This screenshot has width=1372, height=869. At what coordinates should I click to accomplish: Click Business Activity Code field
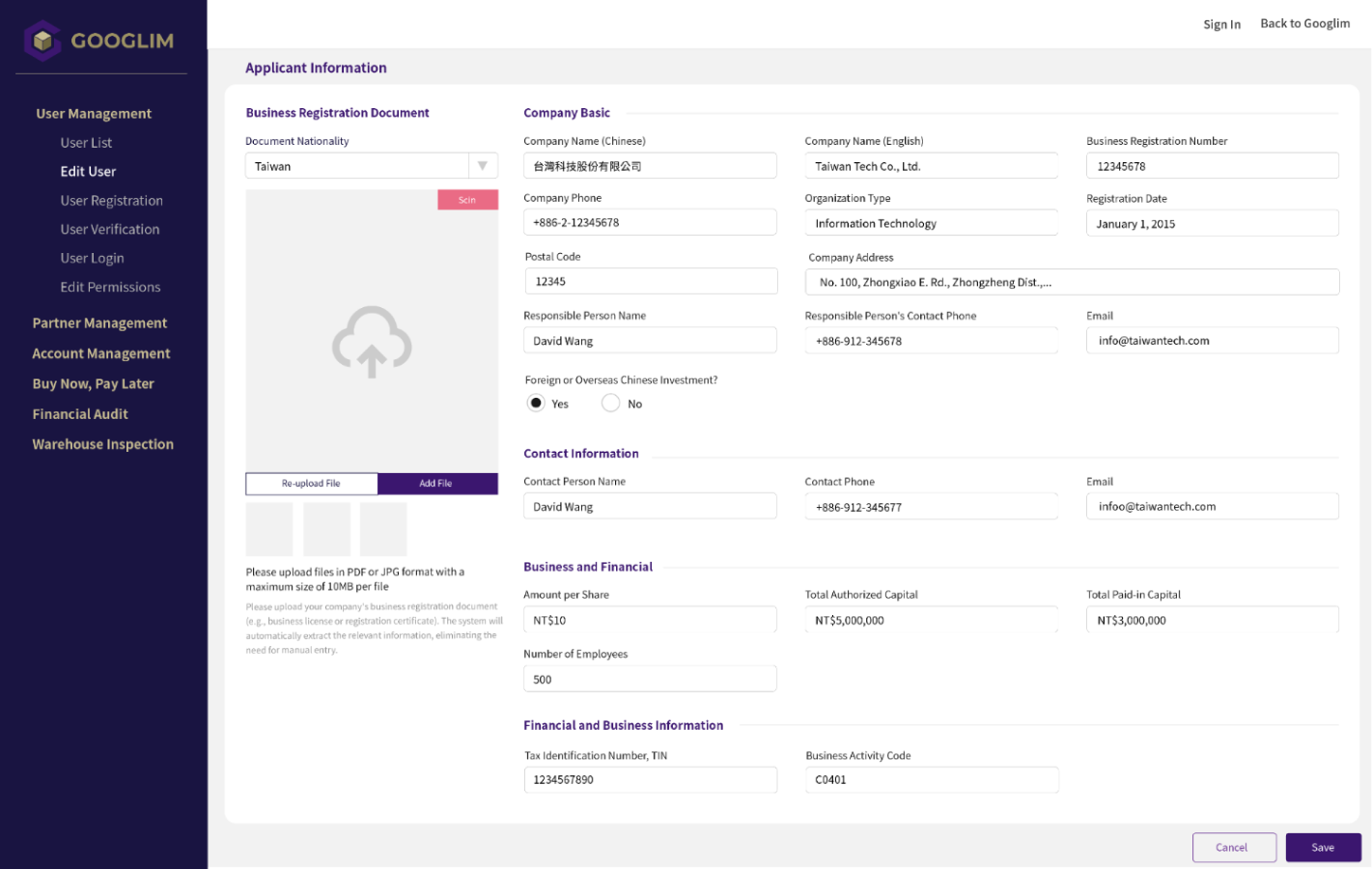(x=932, y=779)
